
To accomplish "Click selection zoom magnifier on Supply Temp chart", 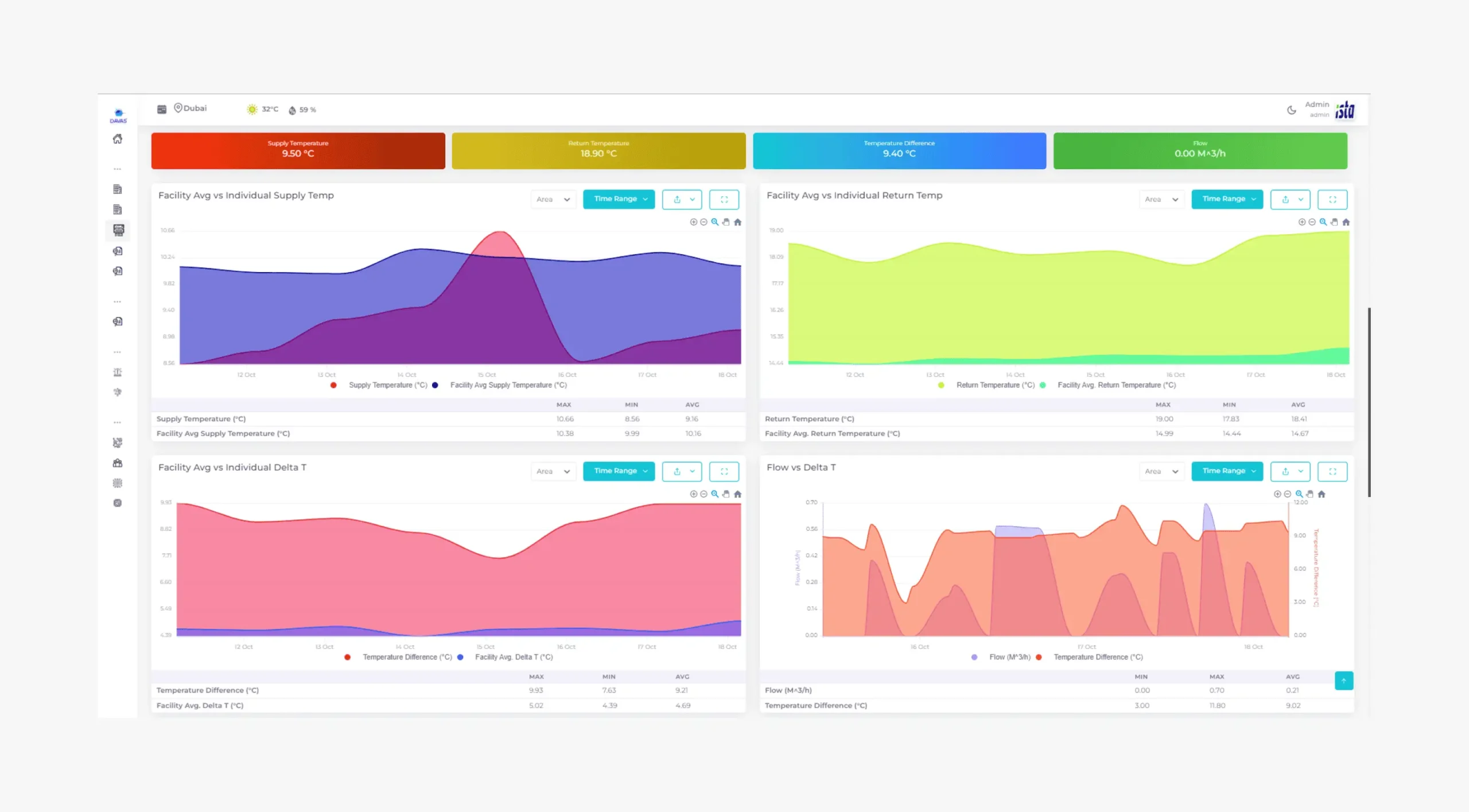I will pos(715,222).
